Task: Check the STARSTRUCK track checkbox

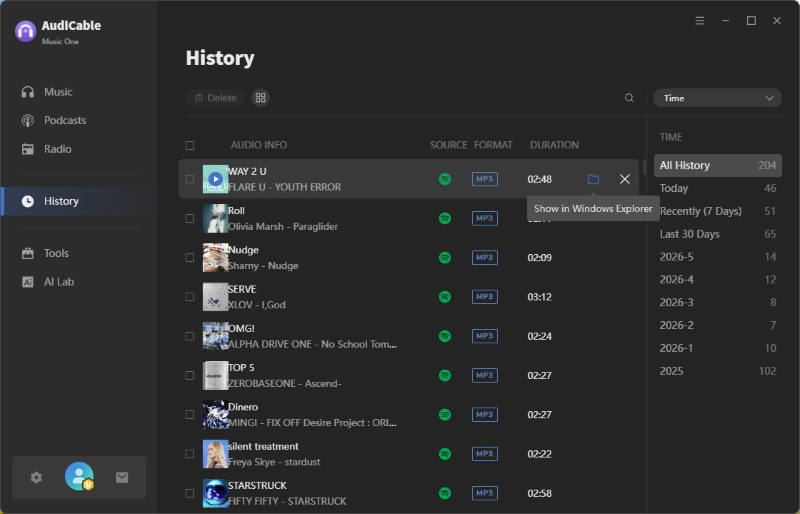Action: pyautogui.click(x=190, y=494)
